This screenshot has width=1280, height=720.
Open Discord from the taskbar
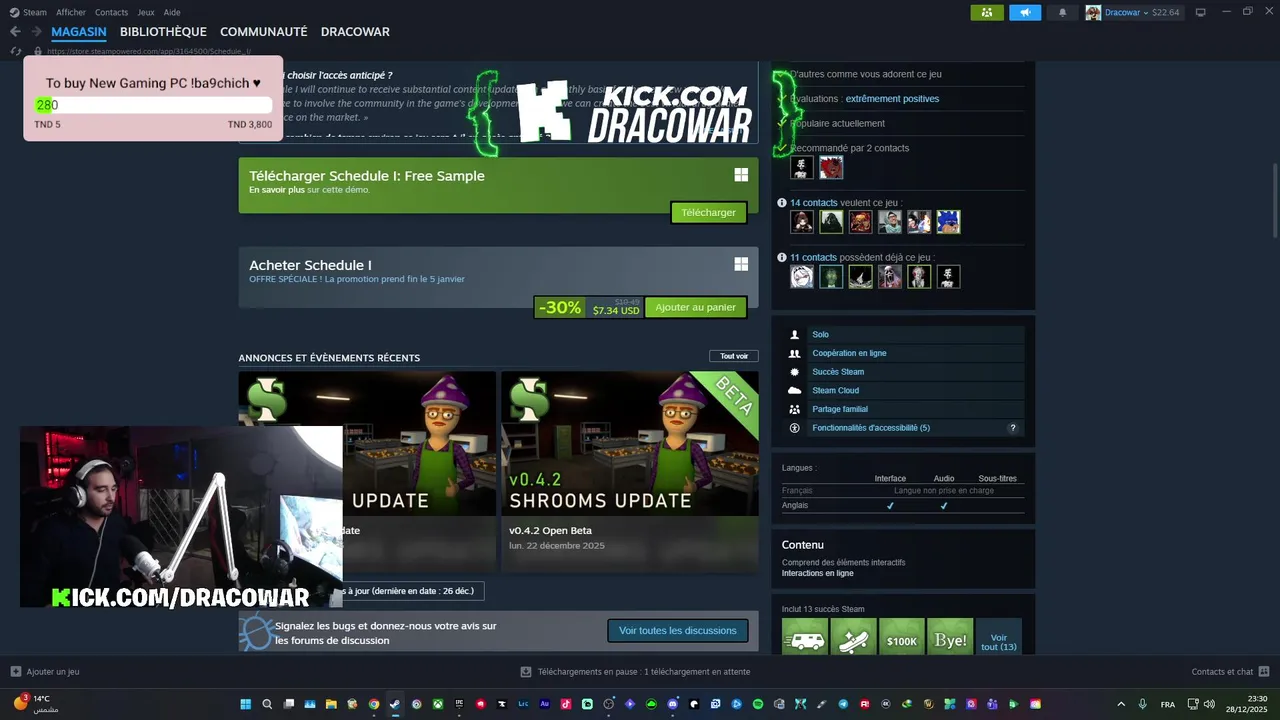(673, 704)
